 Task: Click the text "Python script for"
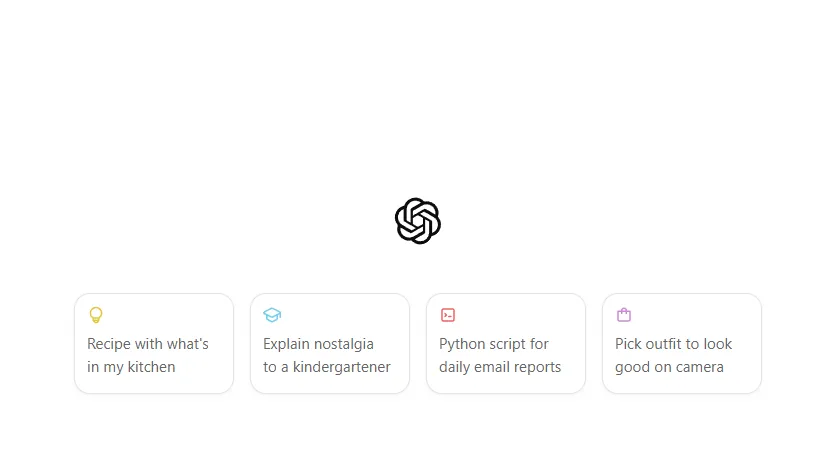coord(494,344)
